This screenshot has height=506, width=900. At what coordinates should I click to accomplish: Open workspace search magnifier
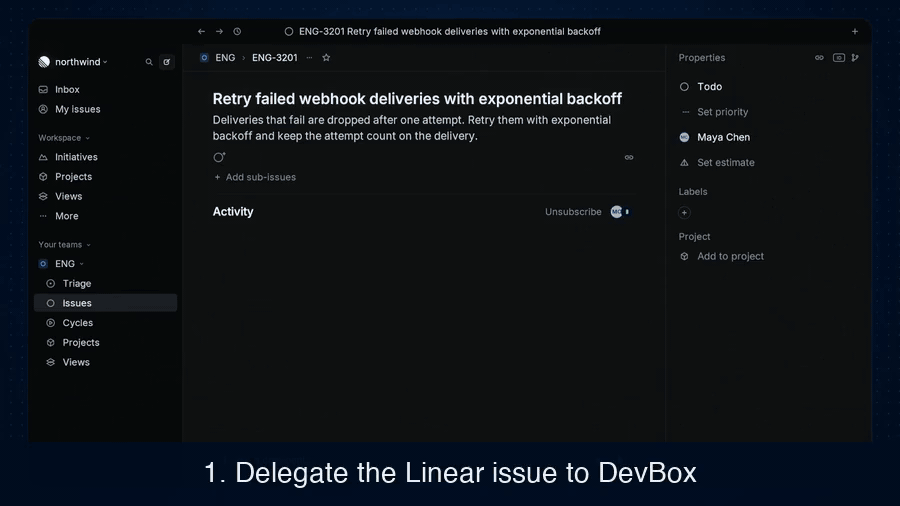coord(149,62)
